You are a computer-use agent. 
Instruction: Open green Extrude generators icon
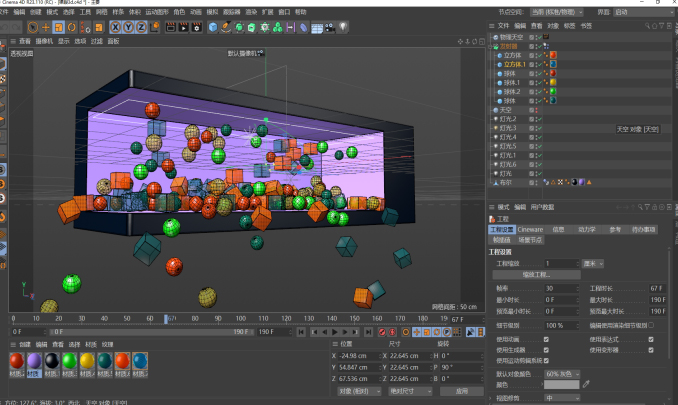click(x=252, y=28)
